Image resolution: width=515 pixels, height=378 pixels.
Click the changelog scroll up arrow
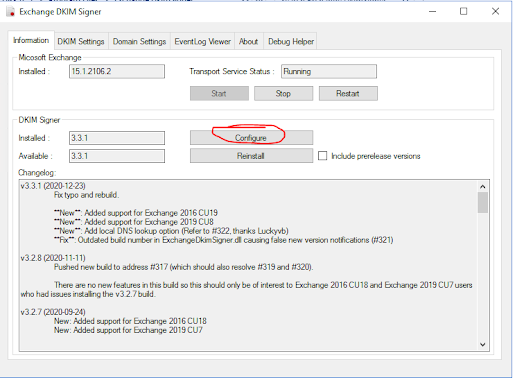pyautogui.click(x=483, y=187)
